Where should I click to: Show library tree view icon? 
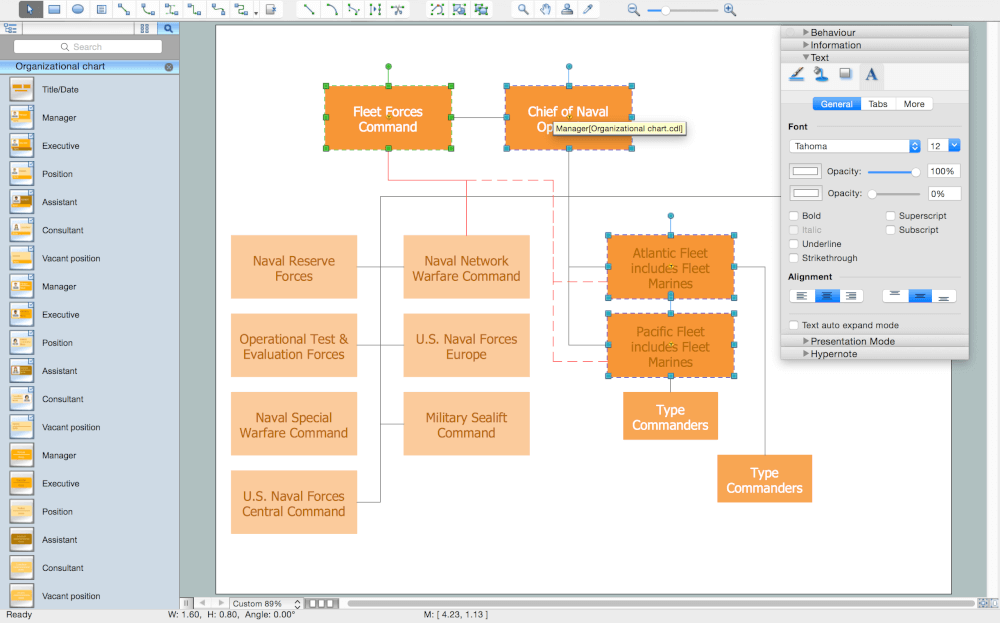click(10, 28)
